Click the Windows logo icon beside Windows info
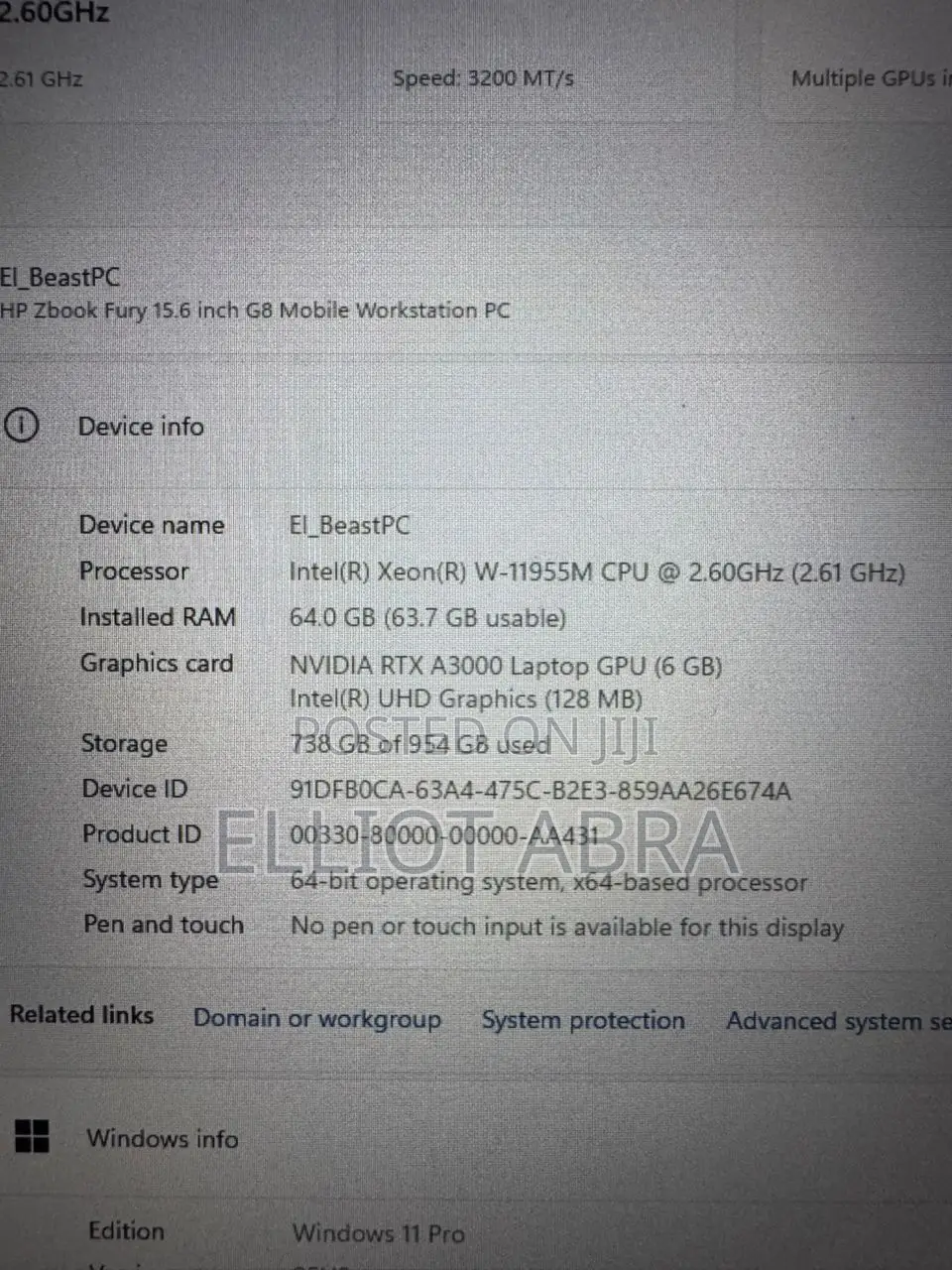Image resolution: width=952 pixels, height=1270 pixels. tap(32, 1137)
